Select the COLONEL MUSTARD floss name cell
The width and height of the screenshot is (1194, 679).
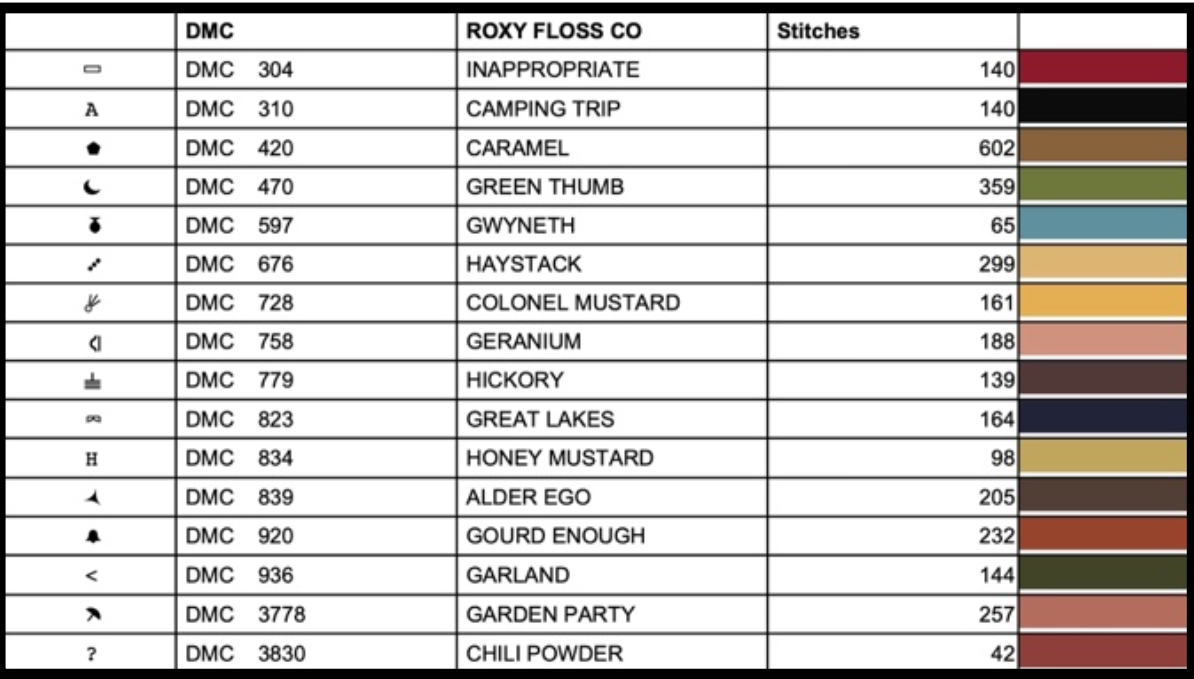point(612,303)
